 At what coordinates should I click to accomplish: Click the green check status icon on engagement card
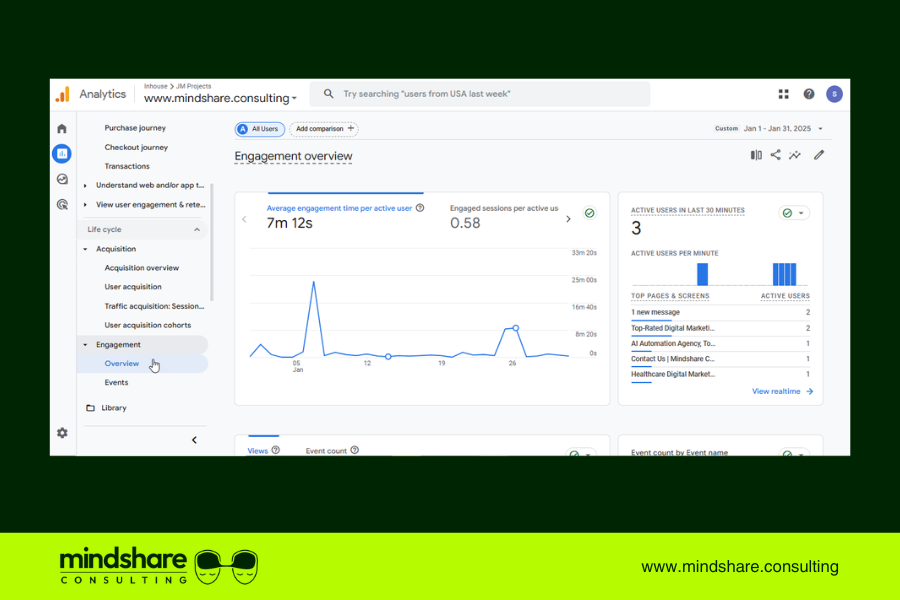589,213
